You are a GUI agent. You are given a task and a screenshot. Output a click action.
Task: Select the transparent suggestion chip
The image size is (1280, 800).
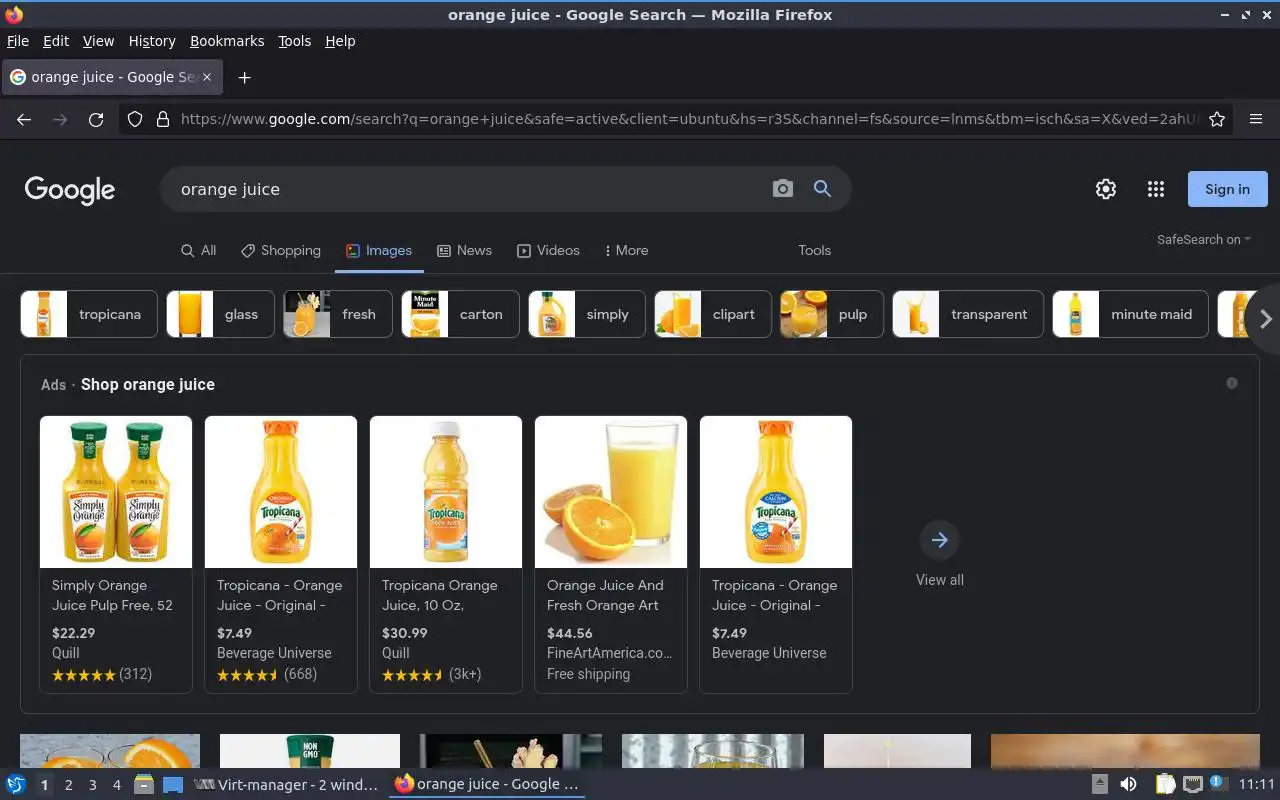pos(968,314)
